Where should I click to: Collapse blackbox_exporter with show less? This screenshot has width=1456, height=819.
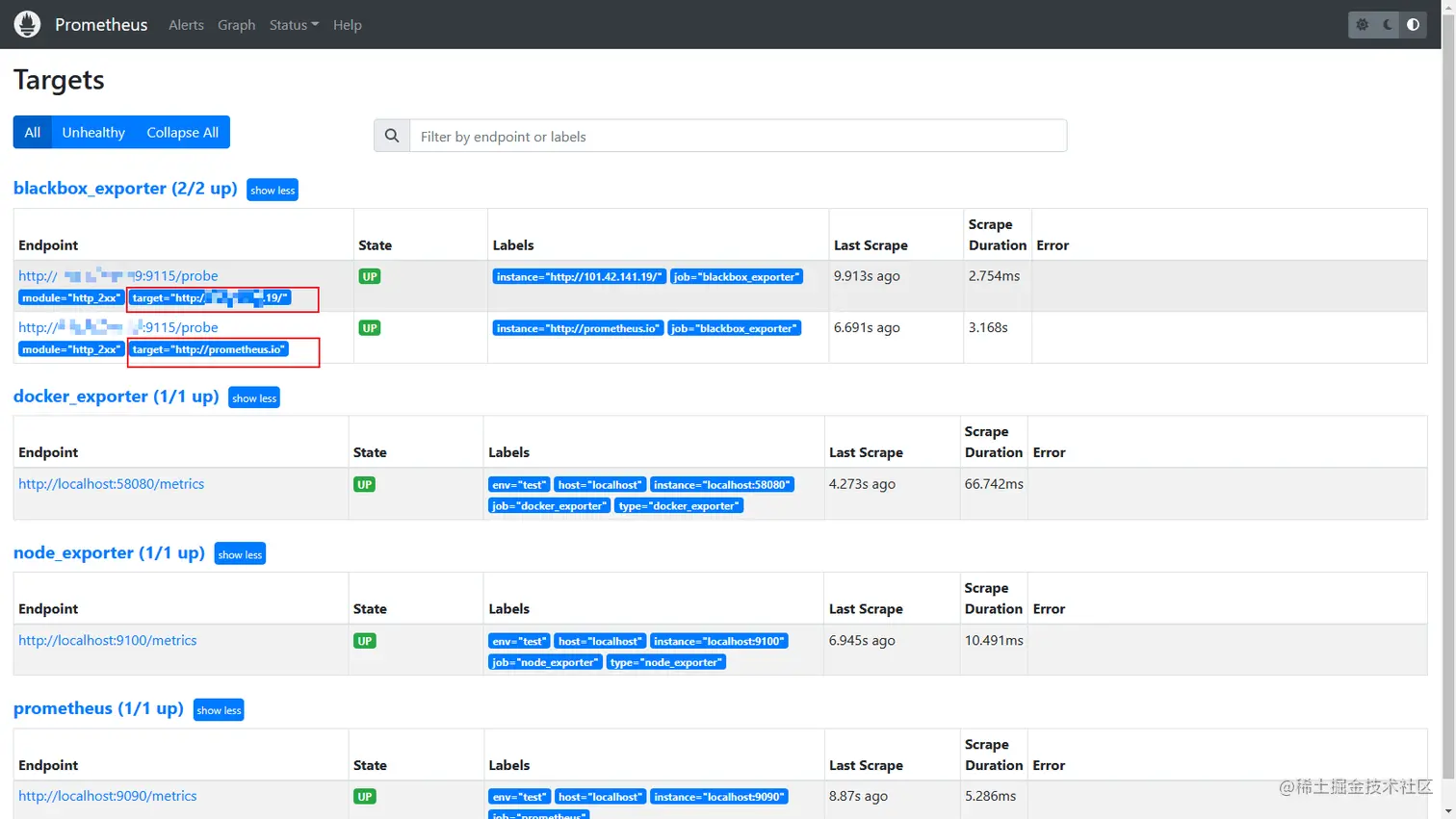[x=273, y=190]
